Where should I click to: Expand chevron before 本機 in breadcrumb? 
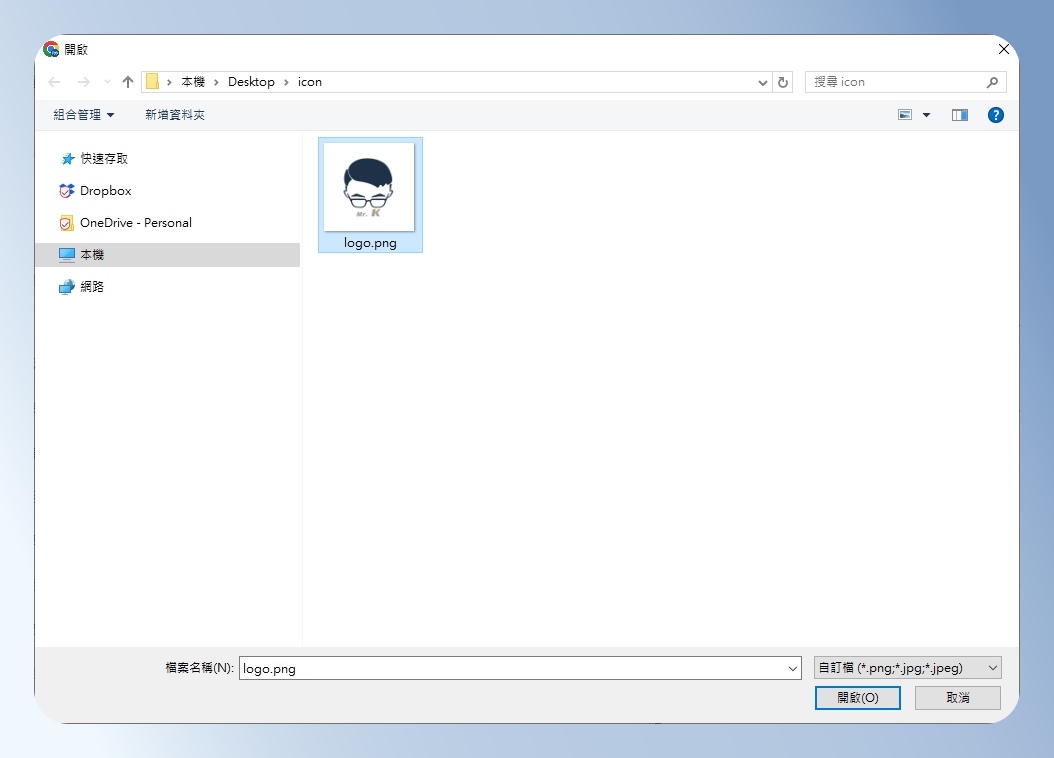pyautogui.click(x=169, y=82)
